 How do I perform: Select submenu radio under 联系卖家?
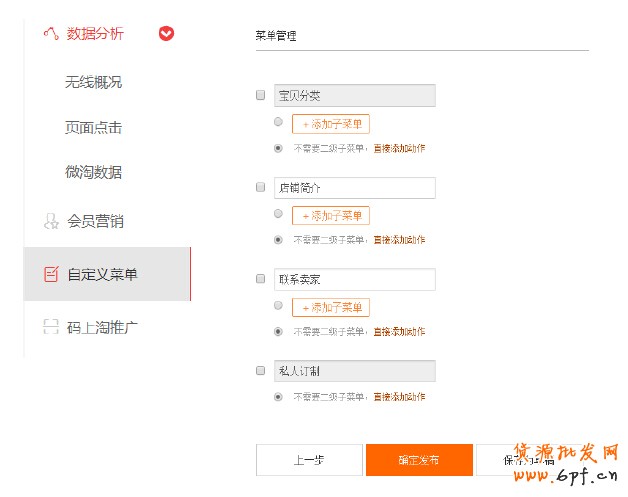pos(278,305)
